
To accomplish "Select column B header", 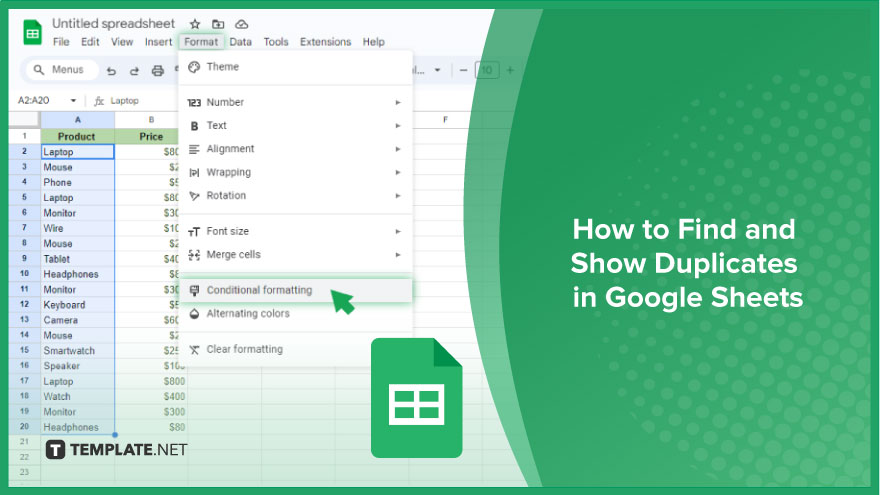I will coord(150,120).
